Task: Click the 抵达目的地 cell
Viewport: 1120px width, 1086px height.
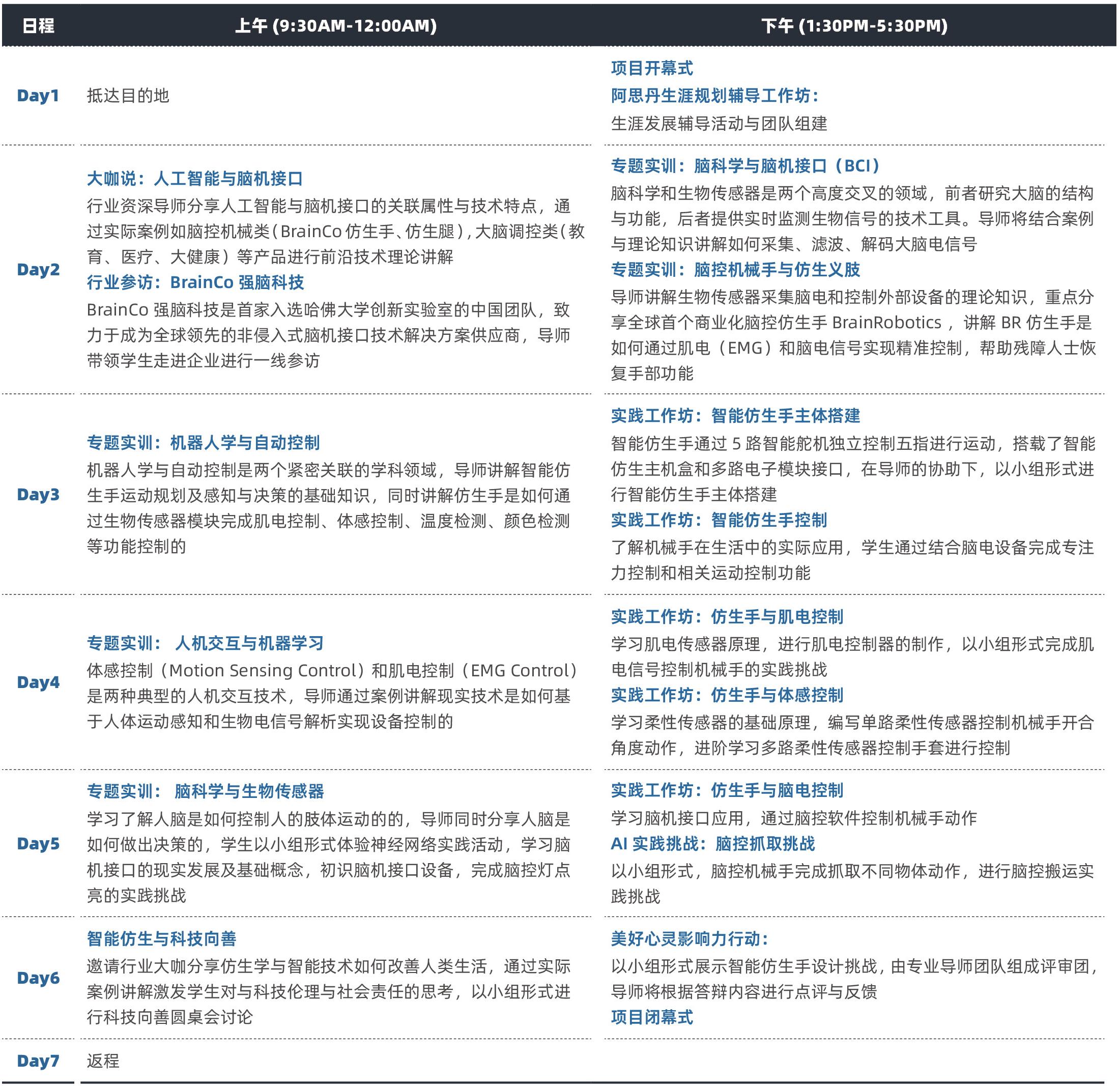Action: tap(128, 96)
